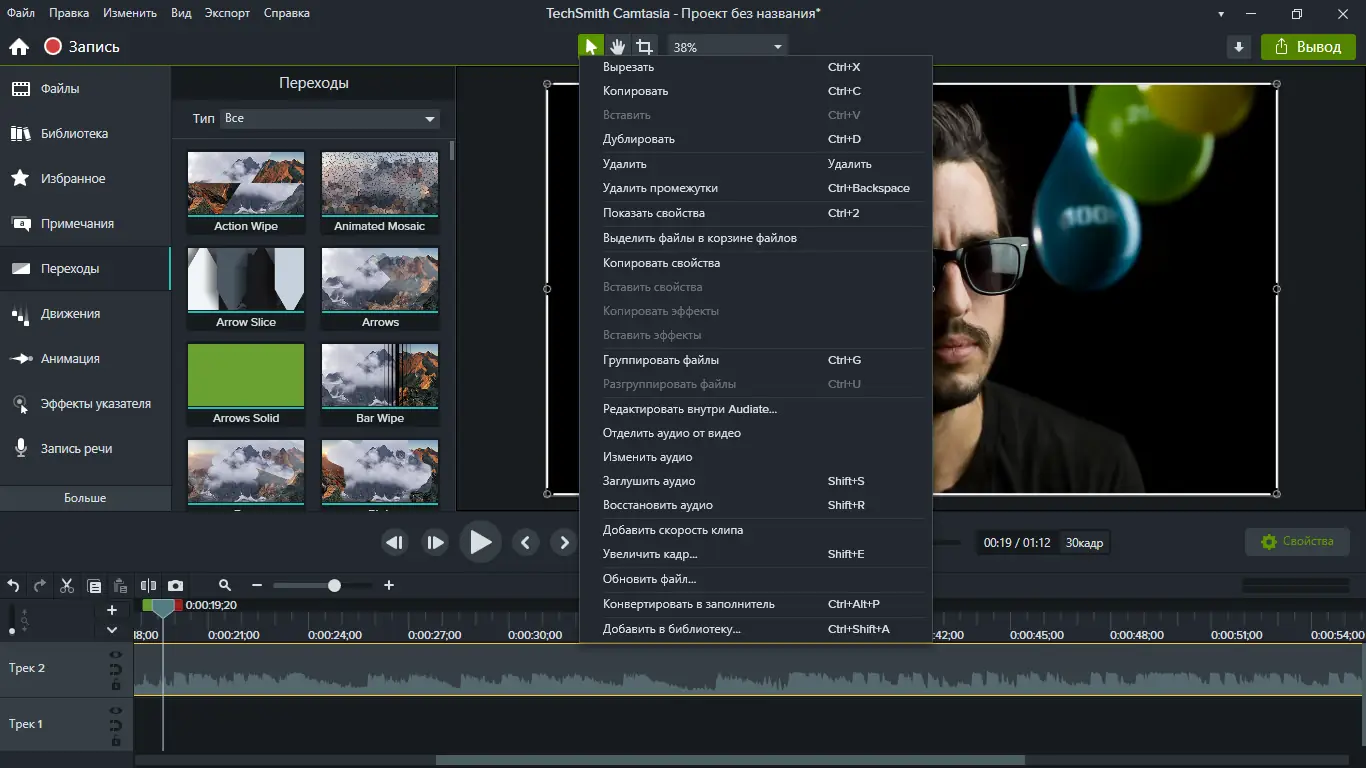Expand track options chevron below add-track plus
This screenshot has height=768, width=1366.
[x=112, y=630]
